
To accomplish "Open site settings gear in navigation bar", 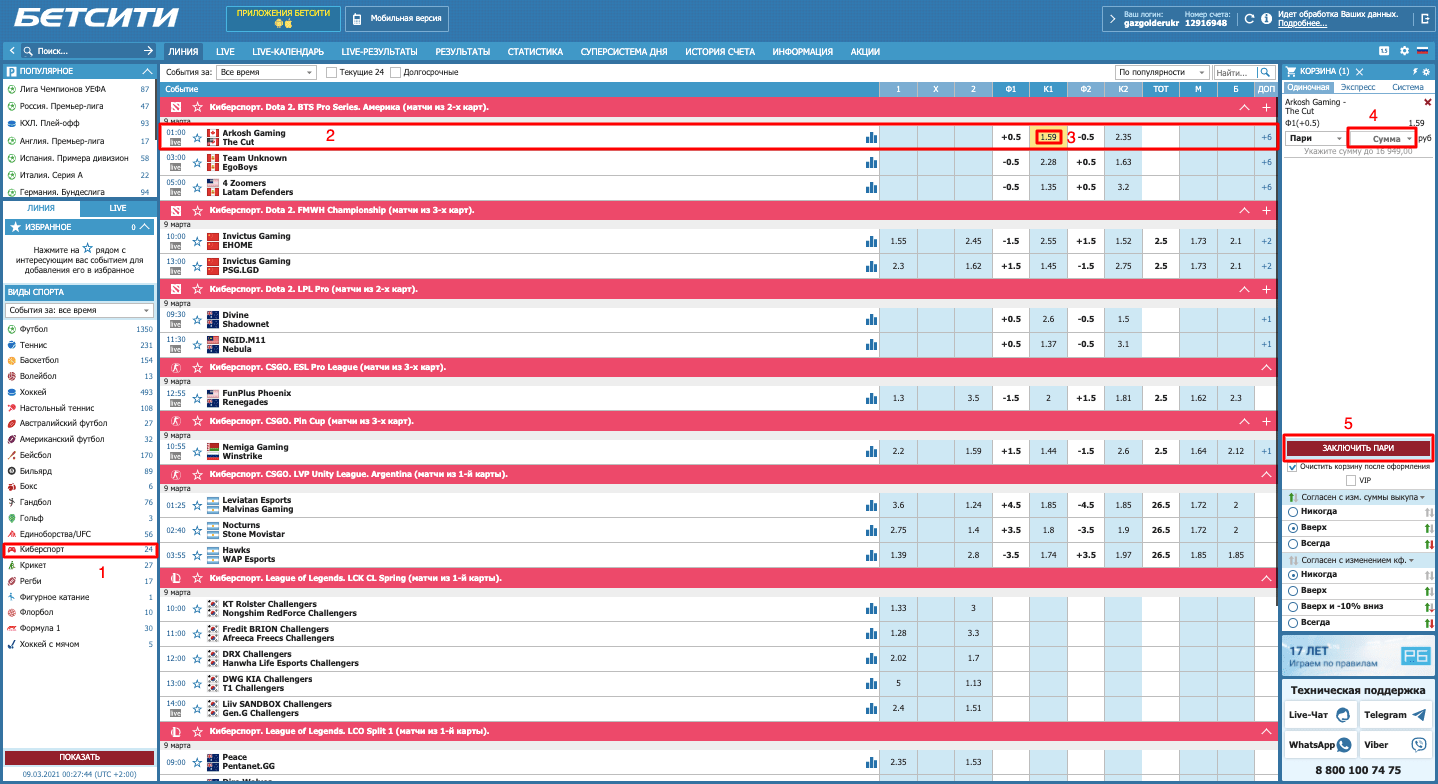I will [x=1404, y=50].
